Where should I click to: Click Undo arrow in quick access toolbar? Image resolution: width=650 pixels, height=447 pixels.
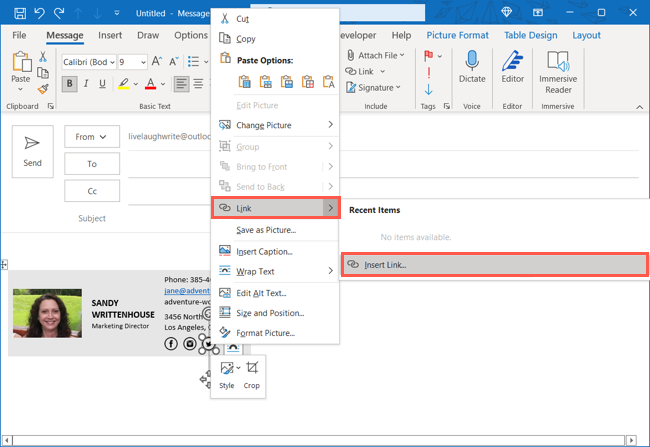click(x=42, y=13)
